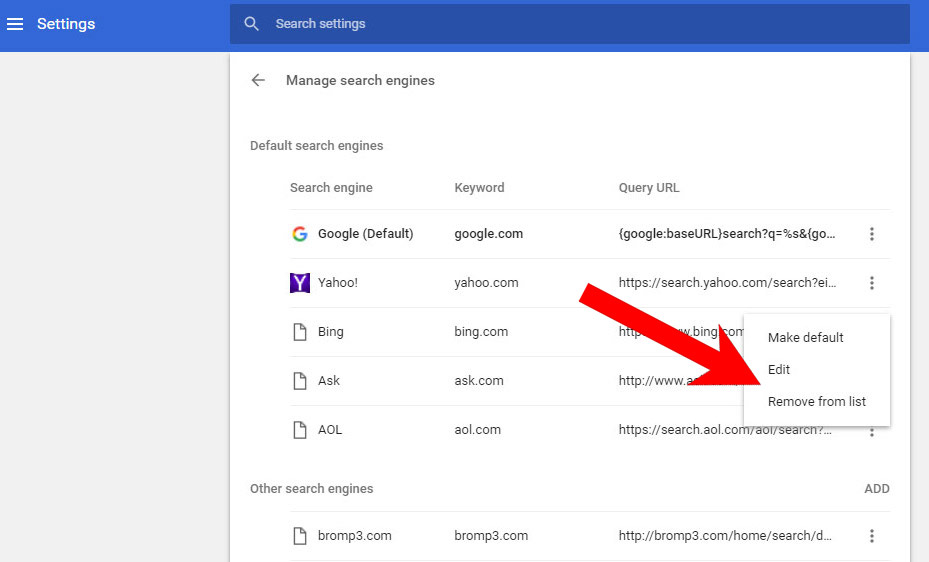Select the Yahoo! engine name
The width and height of the screenshot is (929, 562).
click(x=338, y=282)
